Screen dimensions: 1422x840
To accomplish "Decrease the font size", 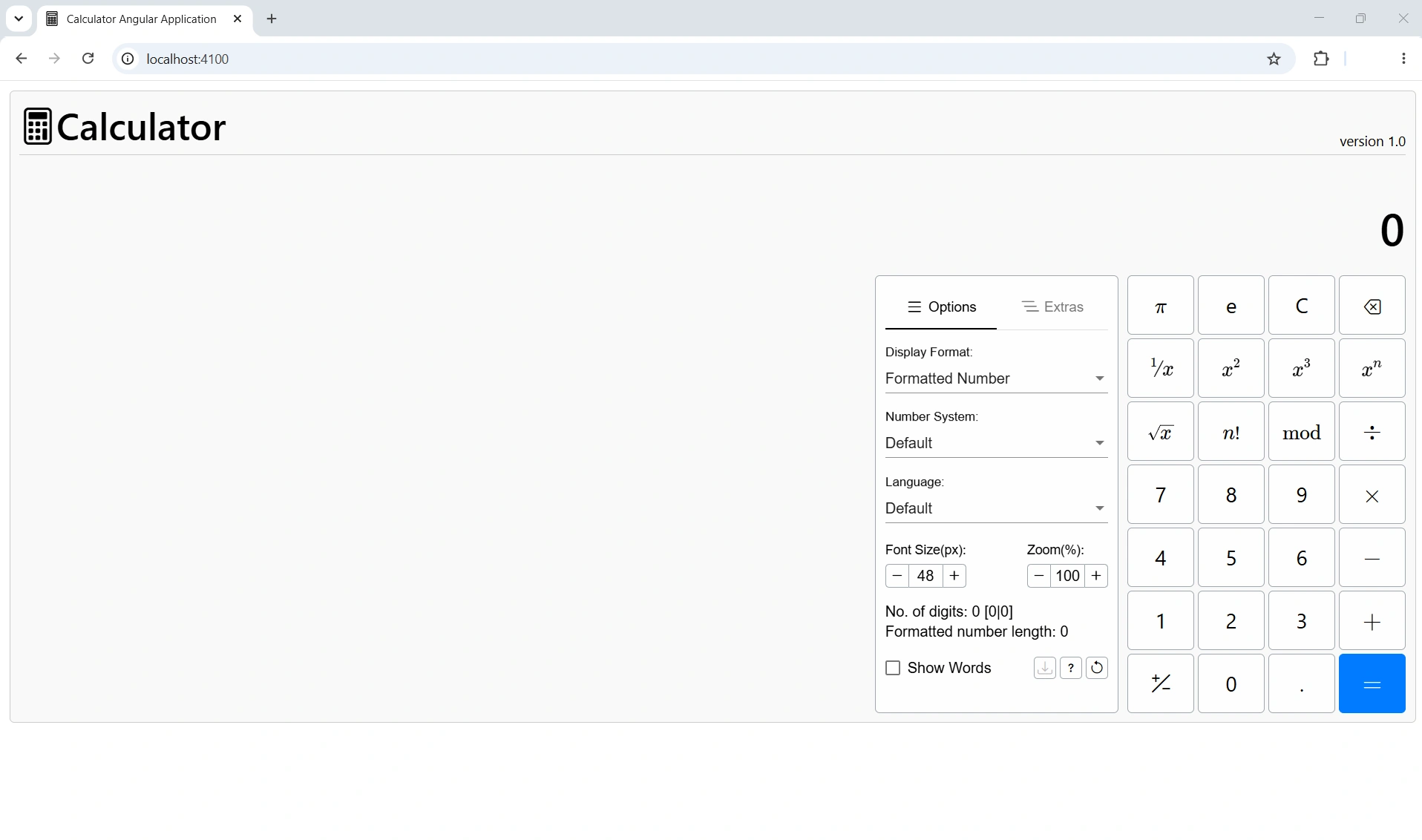I will coord(897,576).
